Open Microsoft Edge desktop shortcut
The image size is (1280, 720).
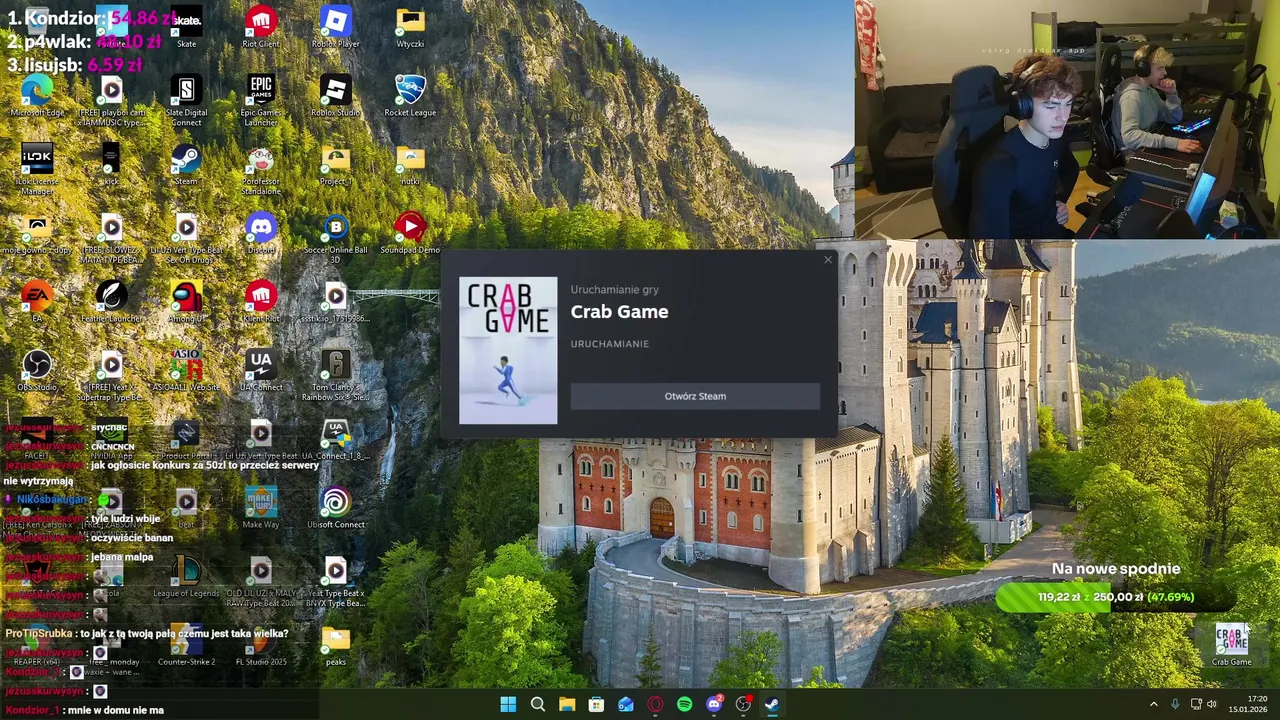click(37, 97)
